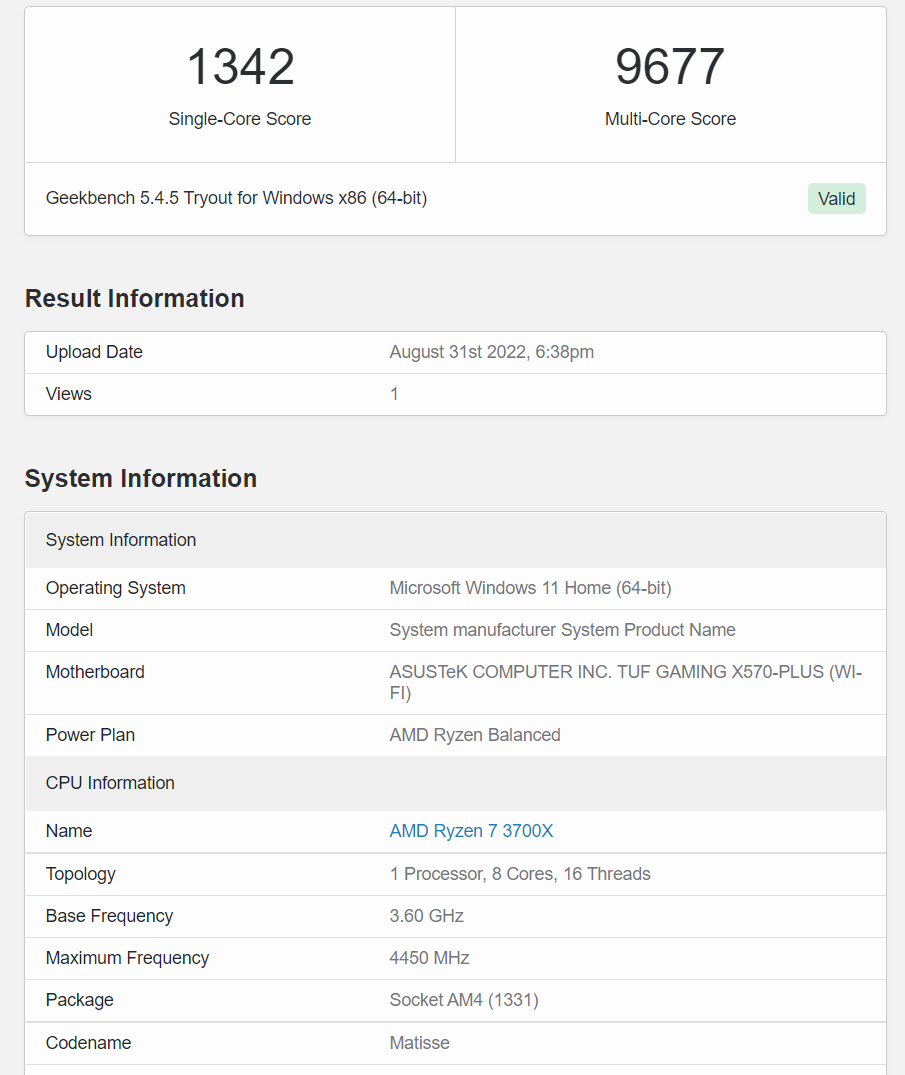Select the Microsoft Windows 11 Home text
The height and width of the screenshot is (1075, 905).
(530, 588)
